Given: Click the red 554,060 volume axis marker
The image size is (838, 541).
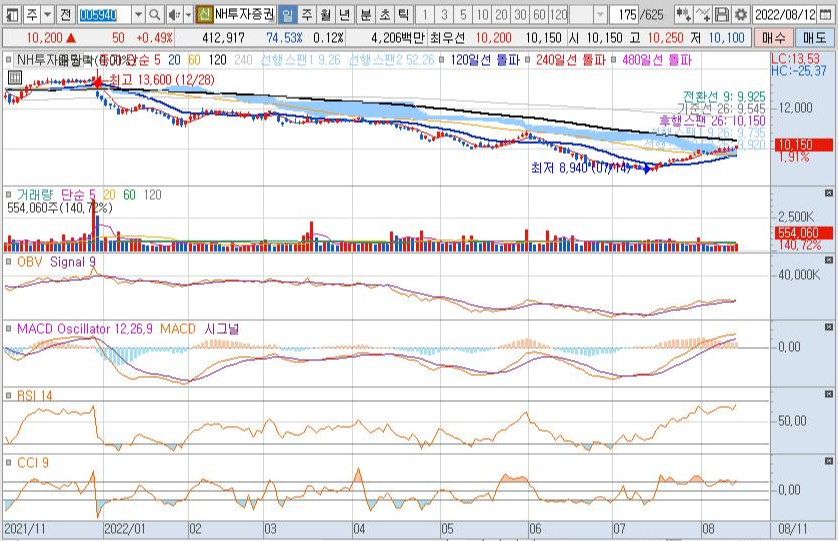Looking at the screenshot, I should tap(804, 233).
